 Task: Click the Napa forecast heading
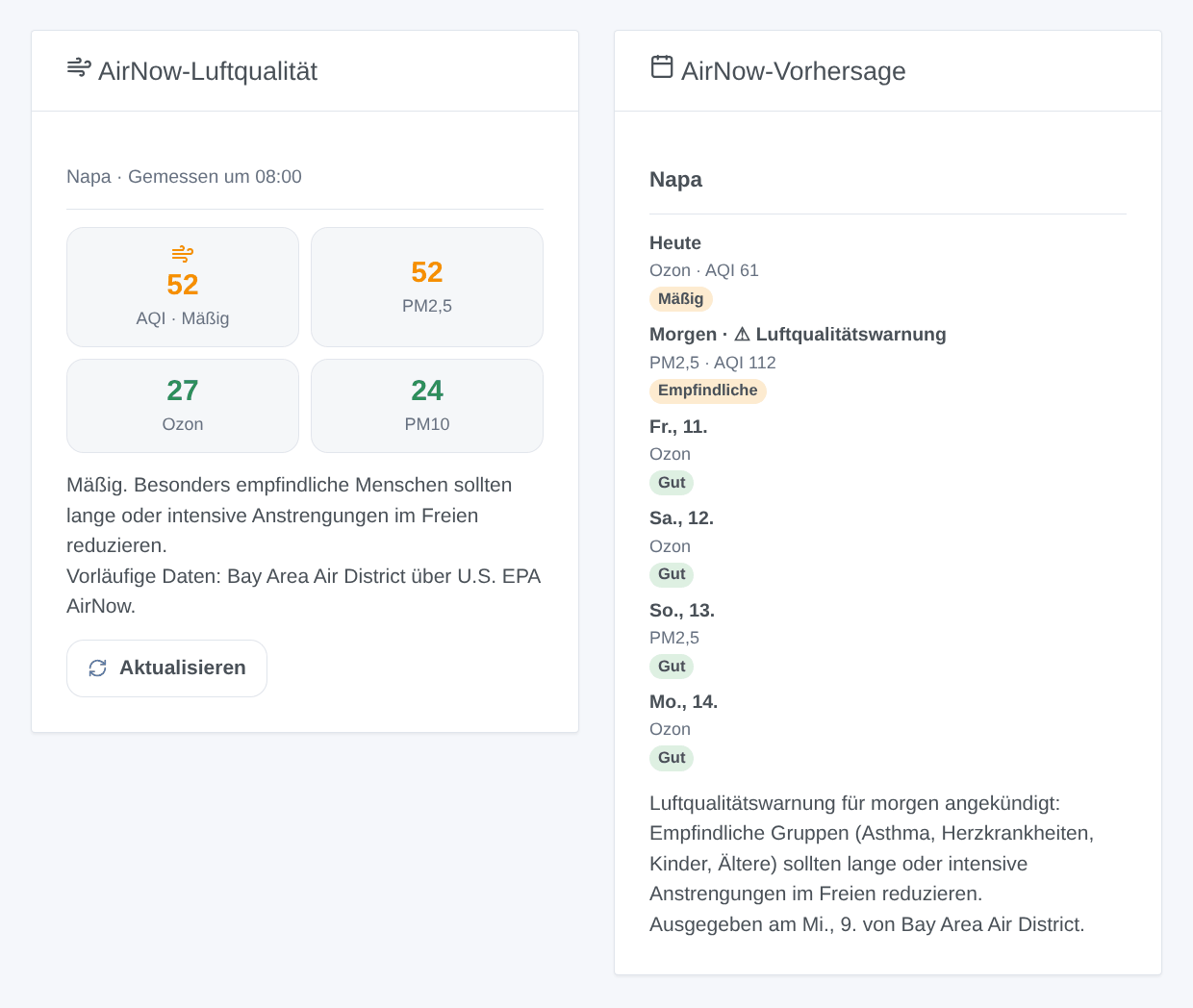pos(675,180)
